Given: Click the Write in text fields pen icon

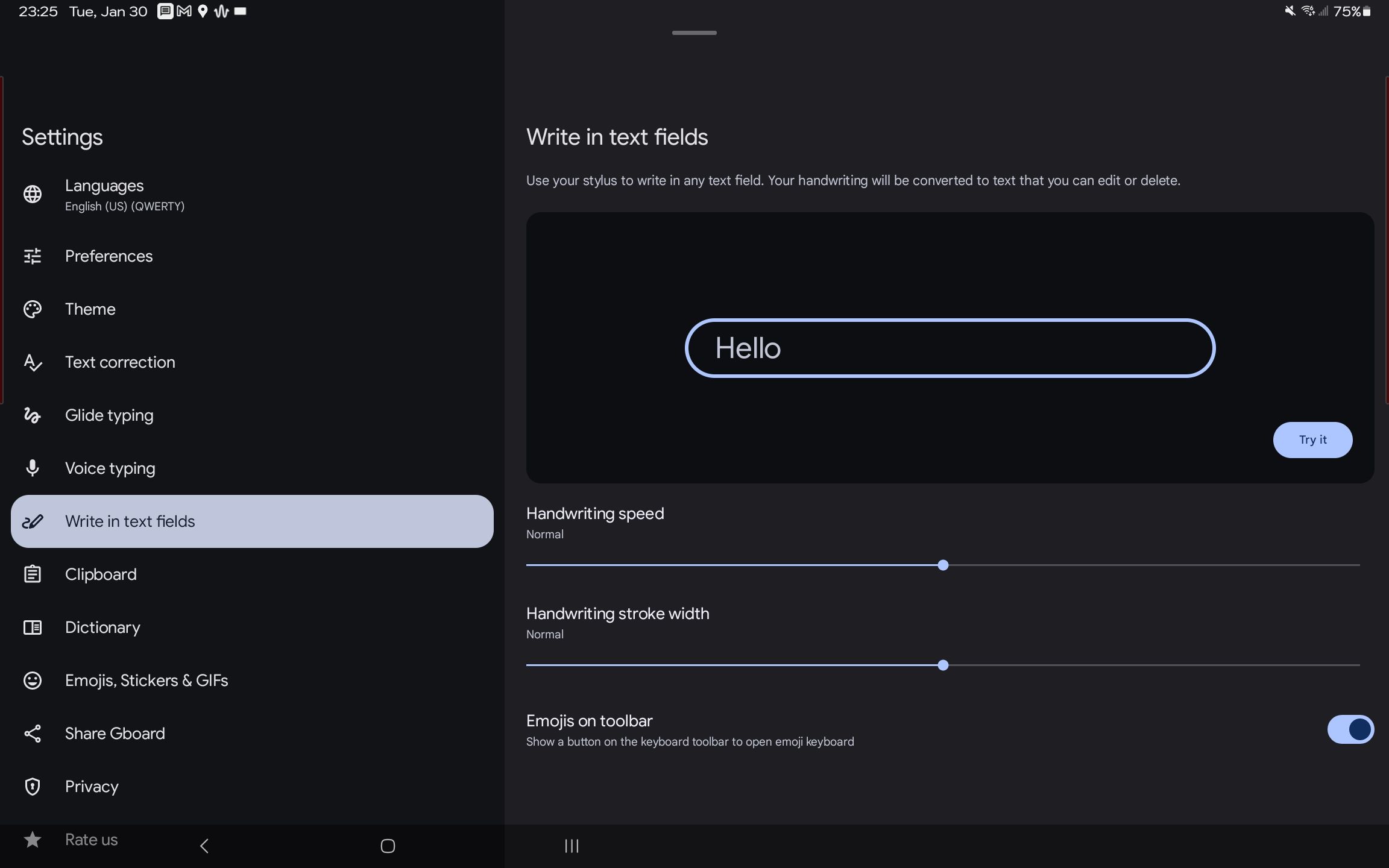Looking at the screenshot, I should [32, 521].
